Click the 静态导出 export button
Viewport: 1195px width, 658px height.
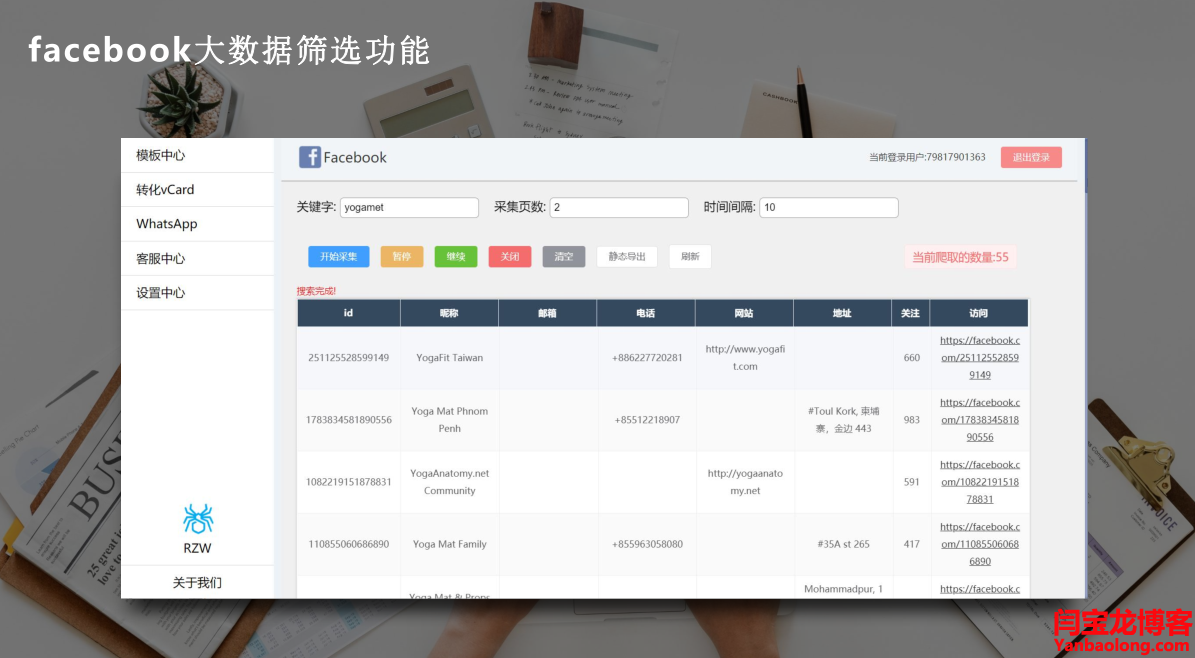click(627, 257)
